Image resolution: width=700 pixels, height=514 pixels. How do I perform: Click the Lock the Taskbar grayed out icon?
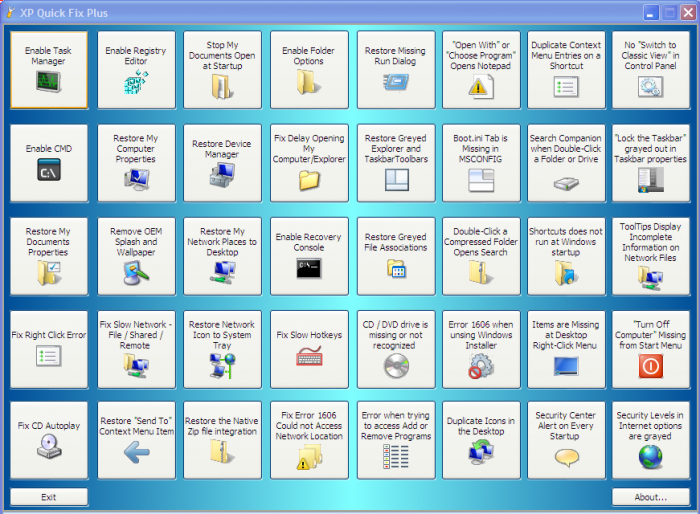(650, 180)
